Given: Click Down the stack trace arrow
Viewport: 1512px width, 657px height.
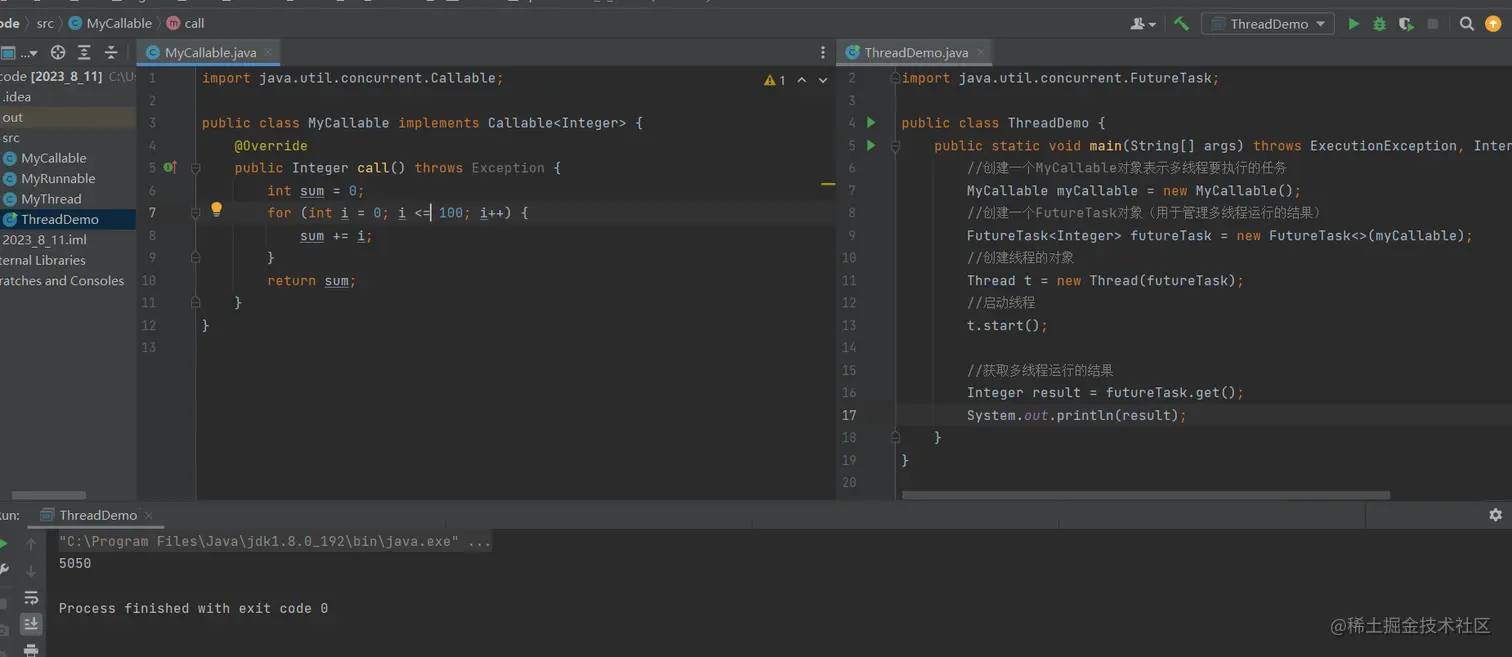Looking at the screenshot, I should coord(31,570).
